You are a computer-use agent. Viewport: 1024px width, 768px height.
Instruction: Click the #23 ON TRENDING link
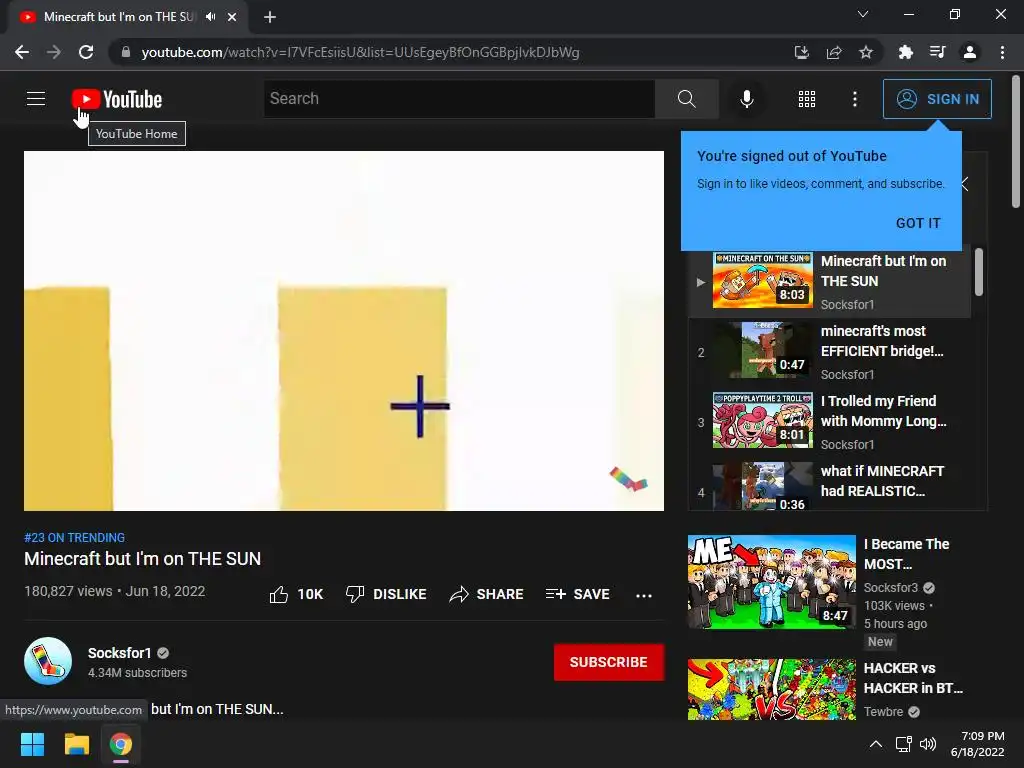(x=74, y=537)
